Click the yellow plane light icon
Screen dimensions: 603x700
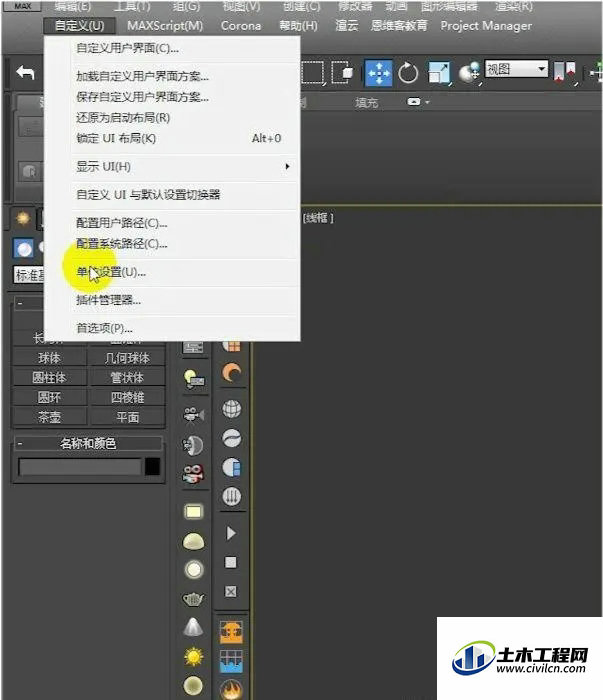click(194, 511)
